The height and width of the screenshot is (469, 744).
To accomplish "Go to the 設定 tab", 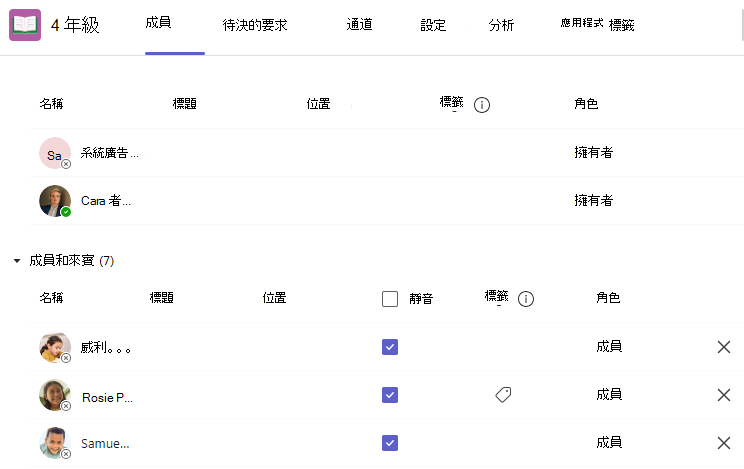I will point(433,25).
